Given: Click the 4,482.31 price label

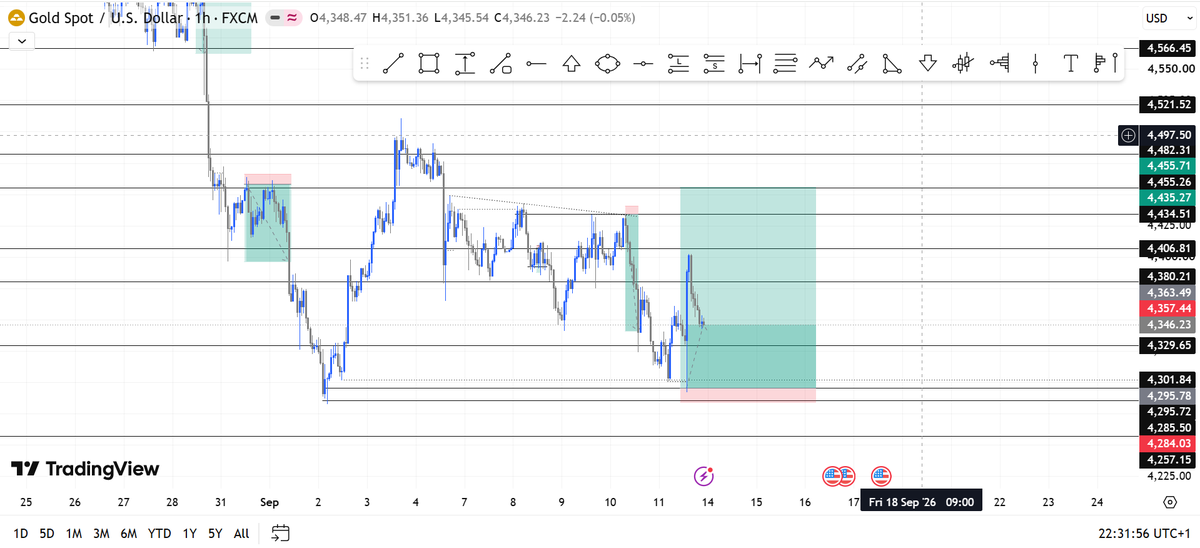Looking at the screenshot, I should click(x=1167, y=150).
